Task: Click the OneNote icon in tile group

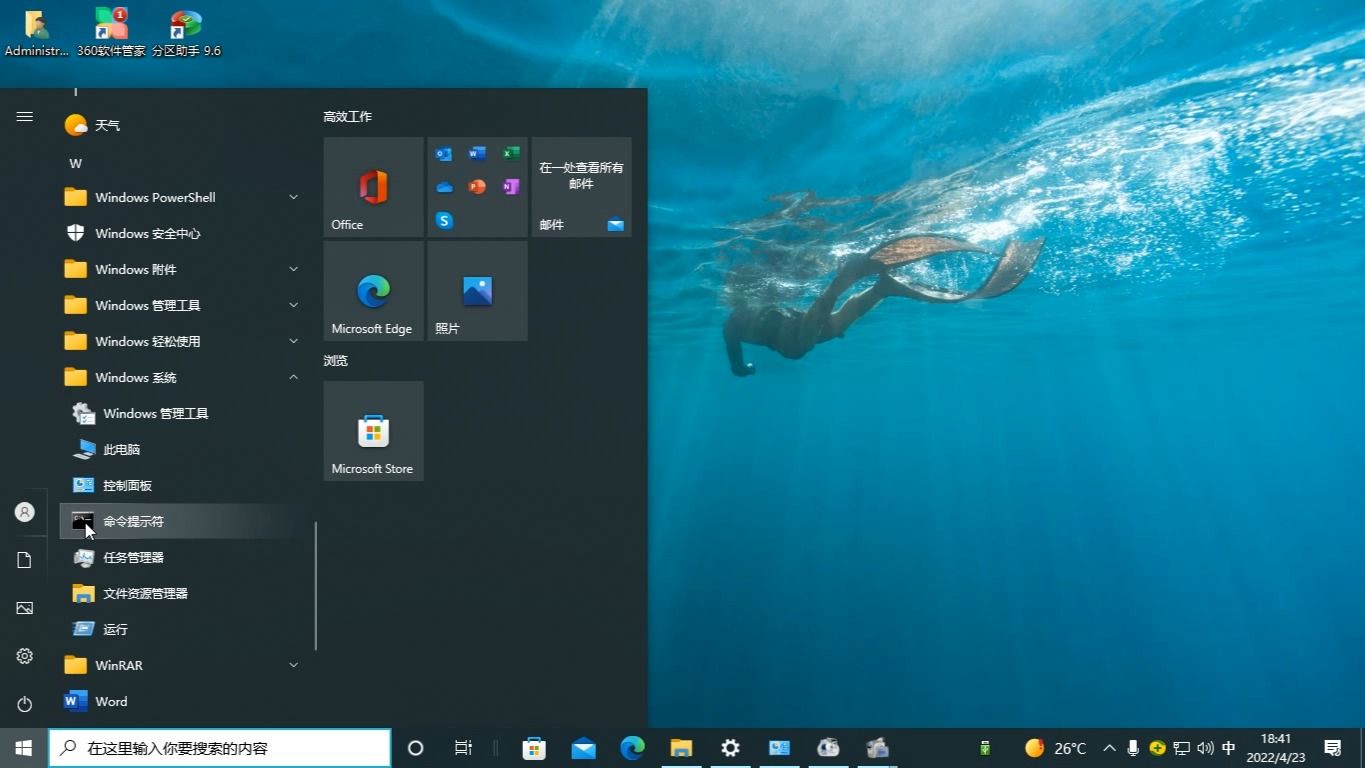Action: [x=511, y=187]
